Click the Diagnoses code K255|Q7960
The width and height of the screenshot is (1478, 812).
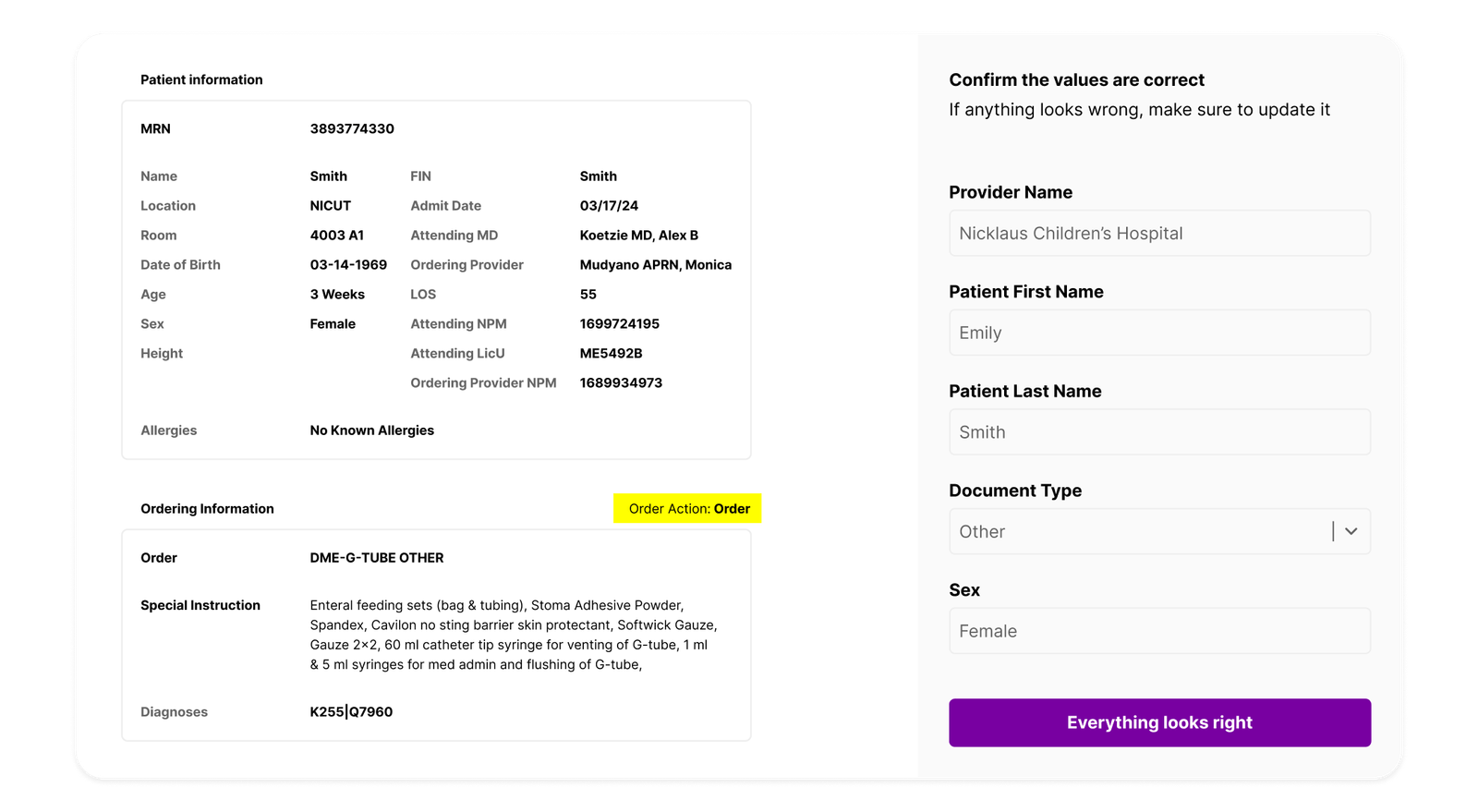pyautogui.click(x=351, y=711)
